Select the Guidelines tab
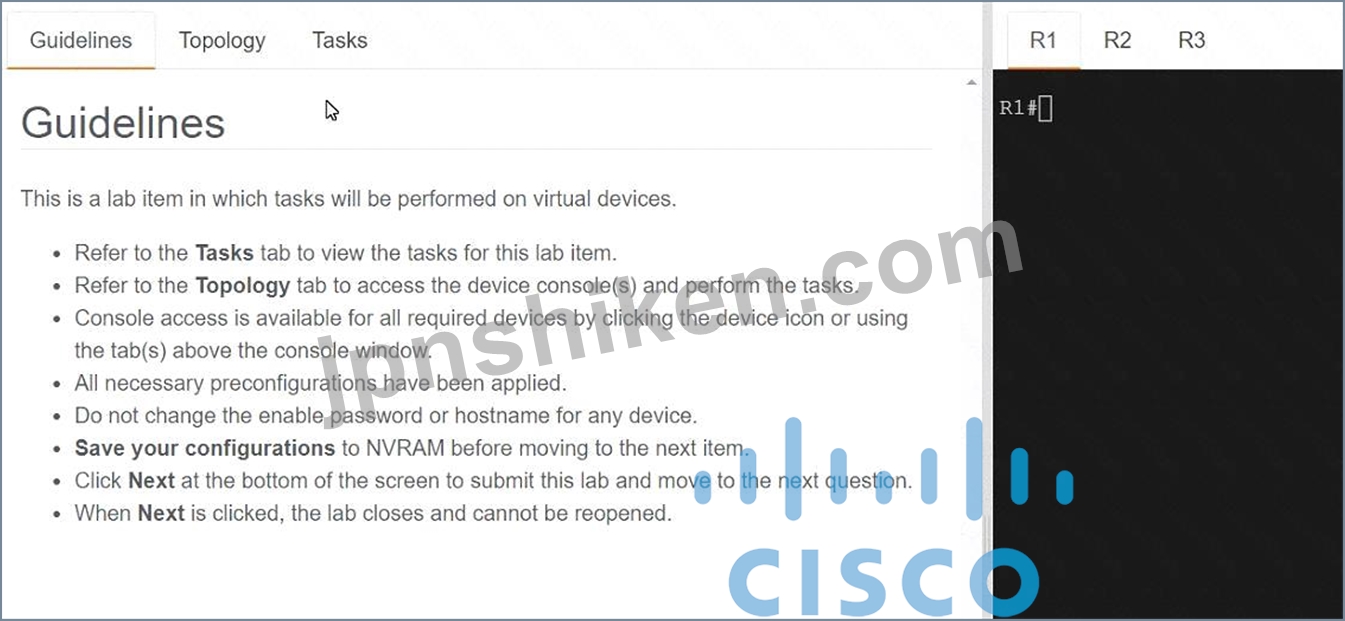Screen dimensions: 1345x621 click(81, 40)
